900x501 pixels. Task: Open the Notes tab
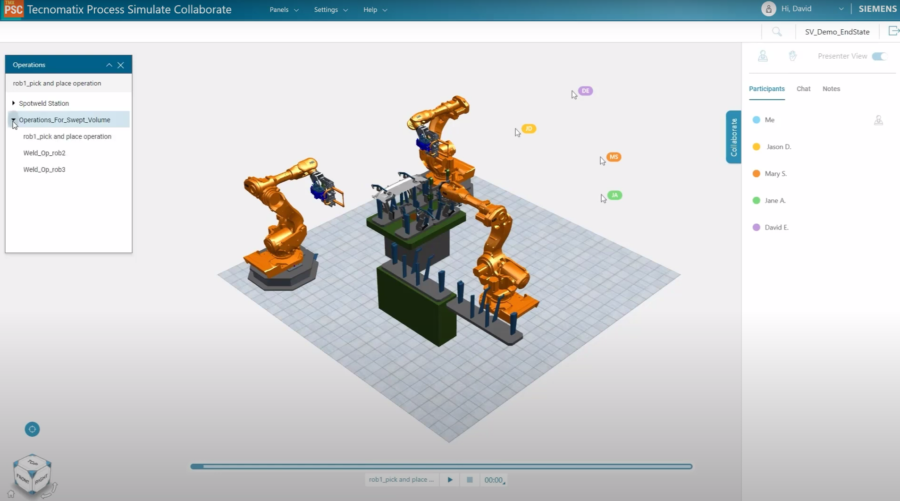pyautogui.click(x=831, y=89)
